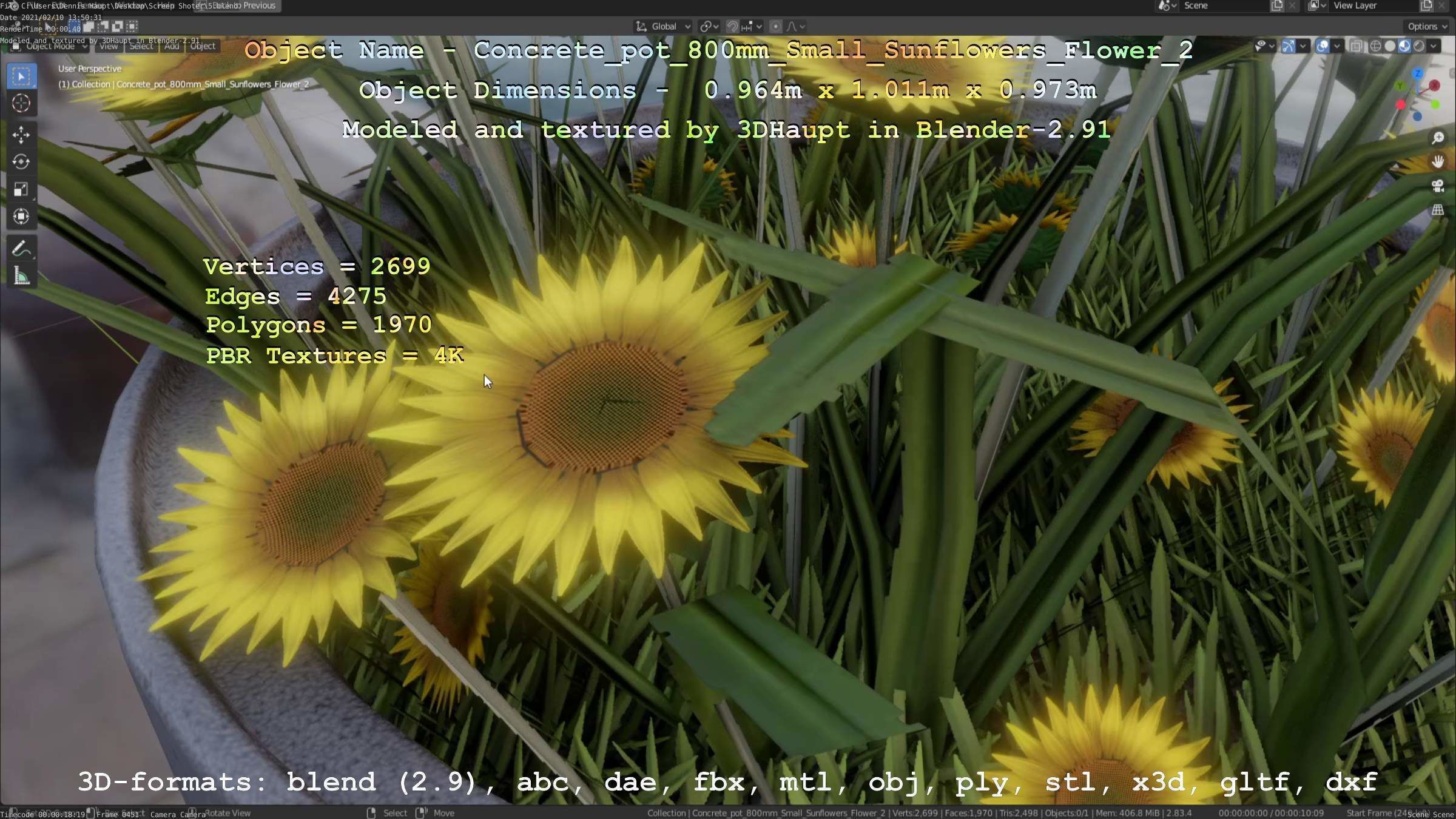Click the Scene name field
Viewport: 1456px width, 819px height.
click(x=1224, y=6)
